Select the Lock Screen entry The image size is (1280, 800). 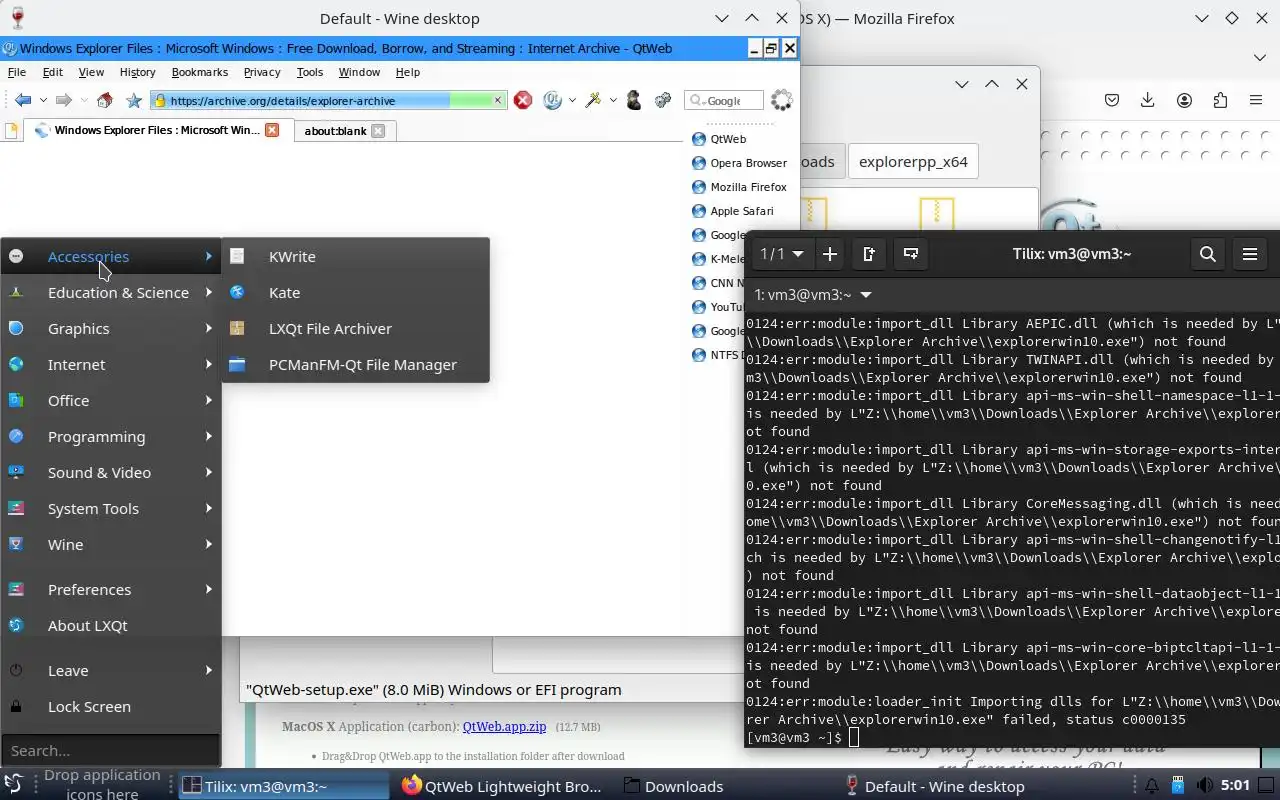coord(110,706)
